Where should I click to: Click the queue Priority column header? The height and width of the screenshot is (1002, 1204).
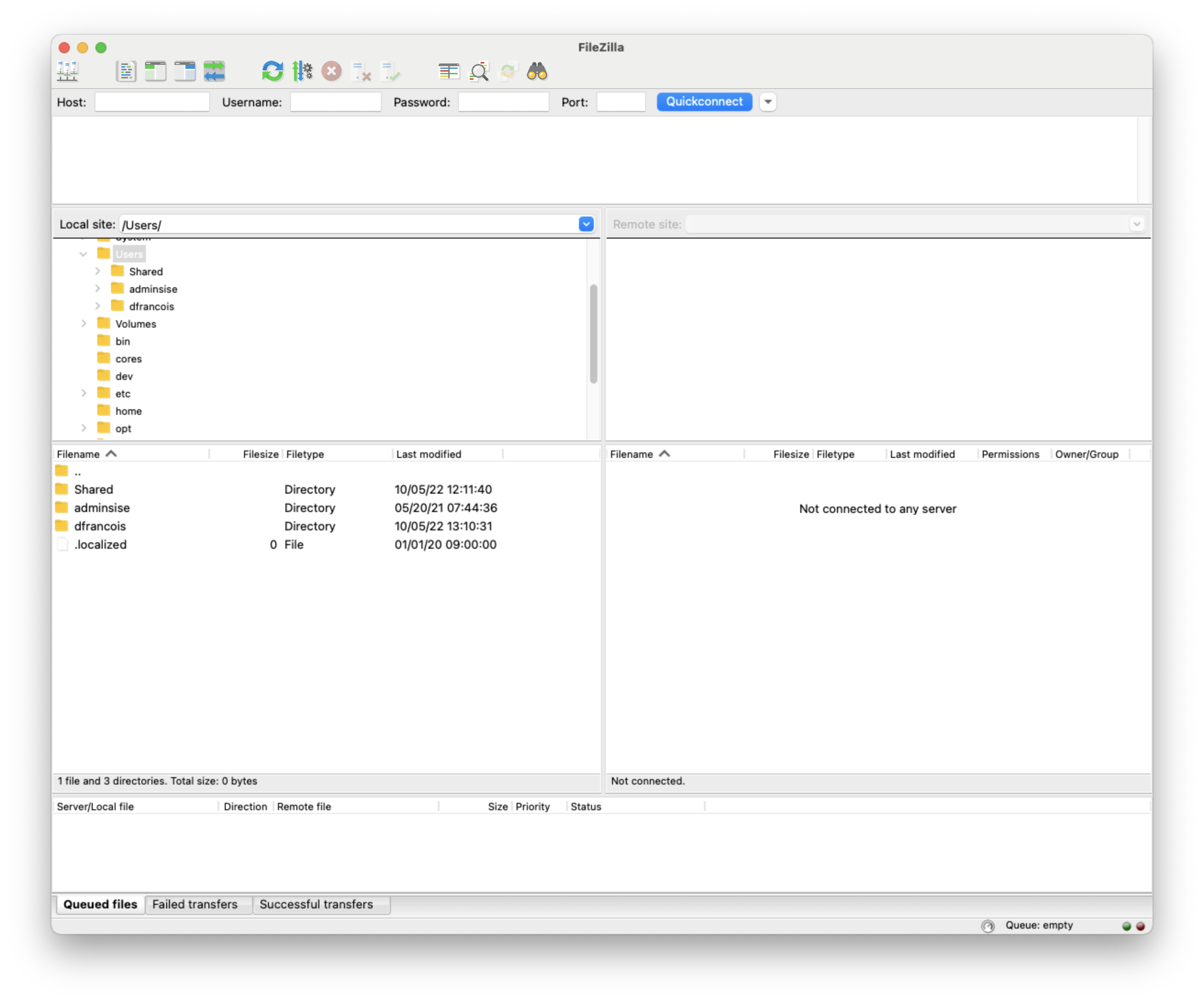click(539, 806)
